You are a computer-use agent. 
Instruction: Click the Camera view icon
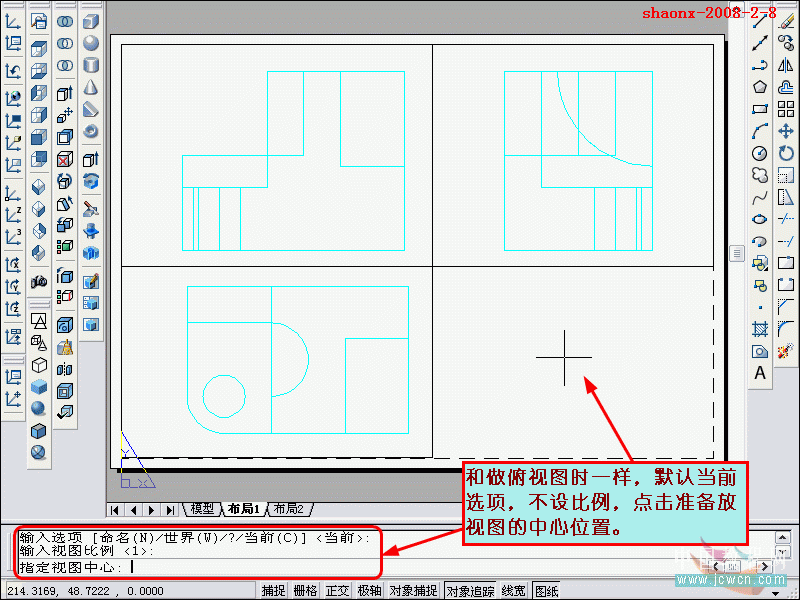pos(39,281)
